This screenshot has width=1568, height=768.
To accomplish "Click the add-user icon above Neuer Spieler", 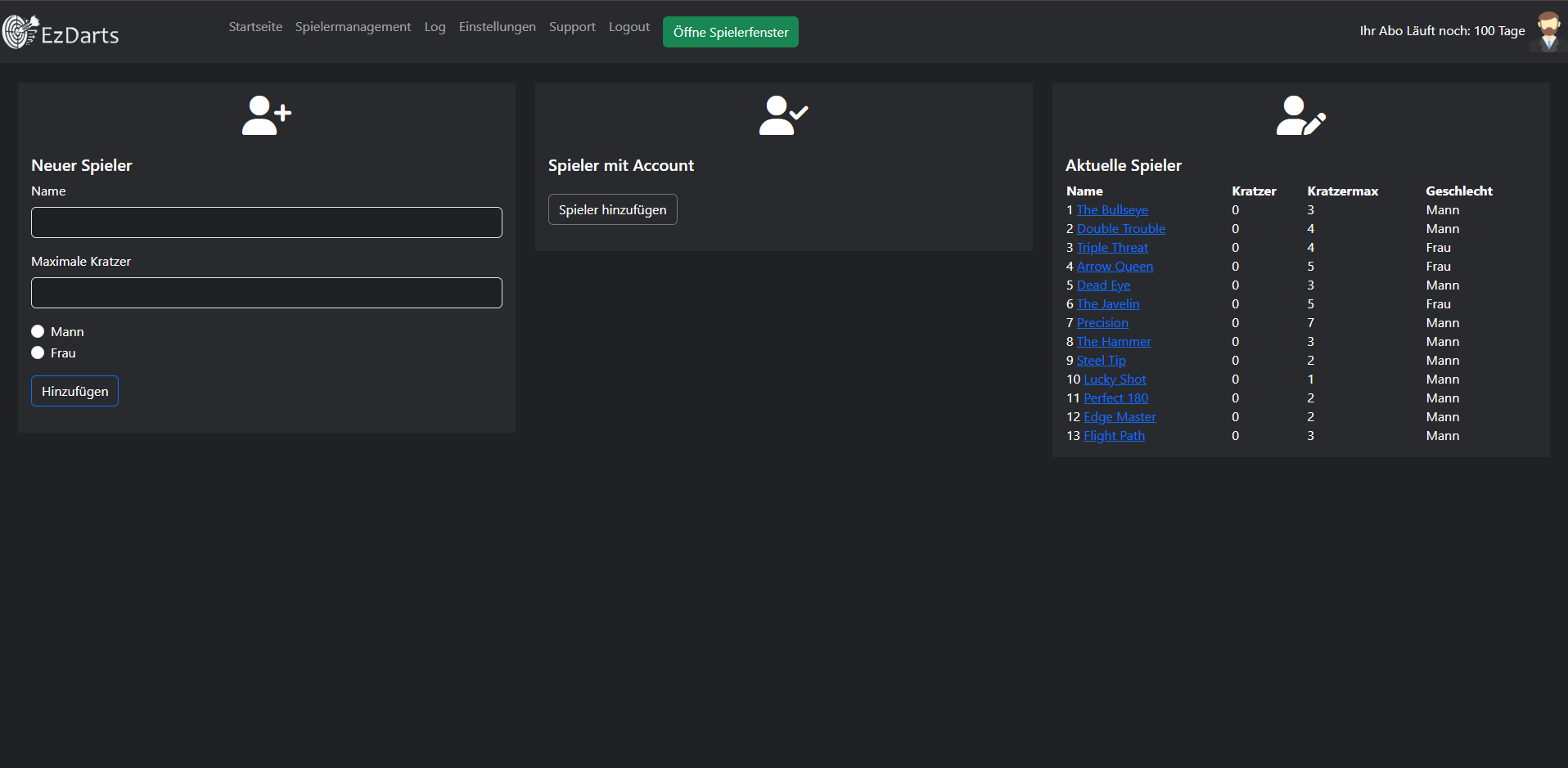I will click(266, 115).
